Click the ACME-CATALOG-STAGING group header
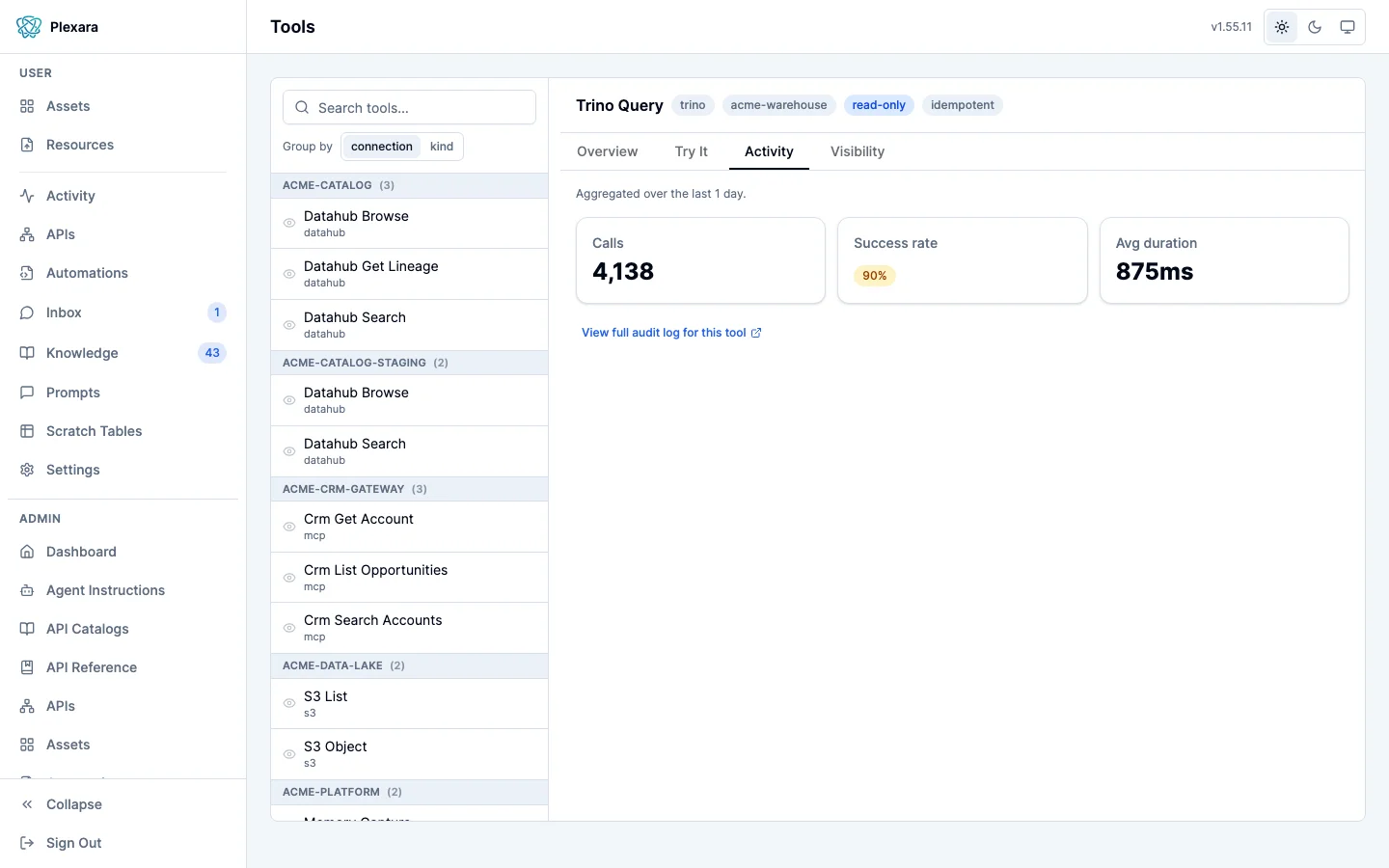 pyautogui.click(x=409, y=363)
